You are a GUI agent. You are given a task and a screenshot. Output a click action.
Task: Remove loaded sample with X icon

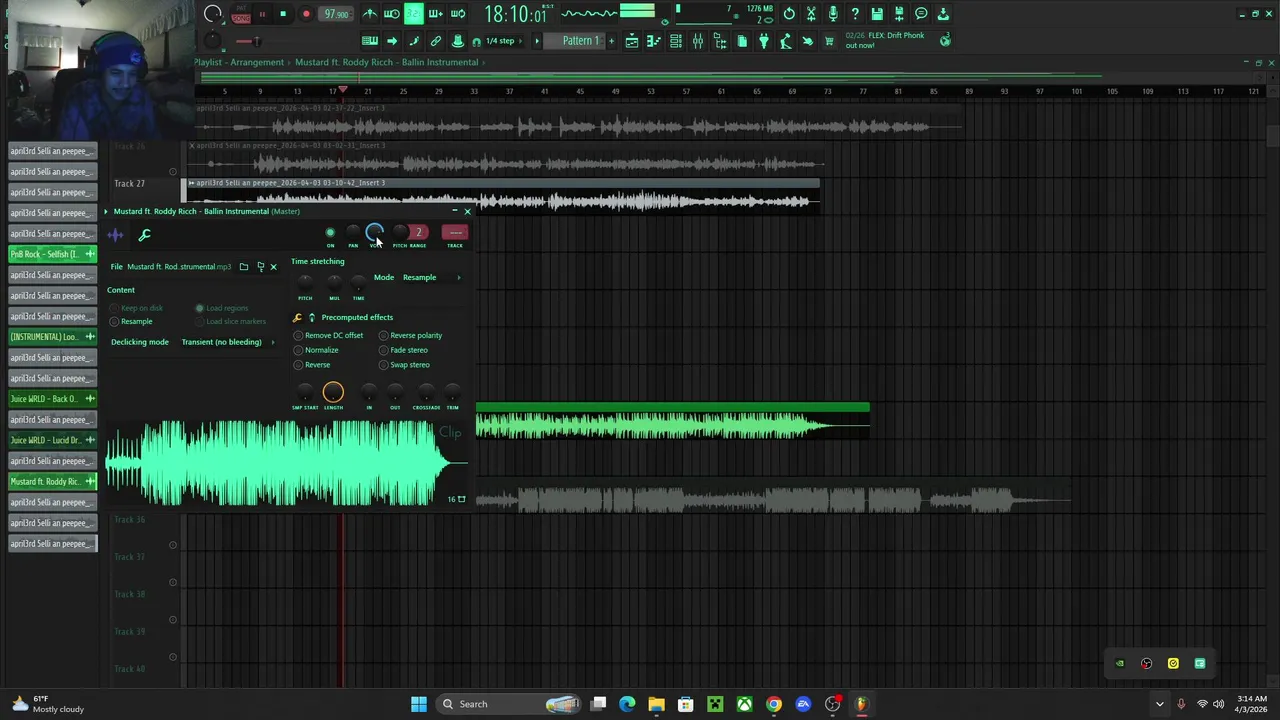coord(273,267)
